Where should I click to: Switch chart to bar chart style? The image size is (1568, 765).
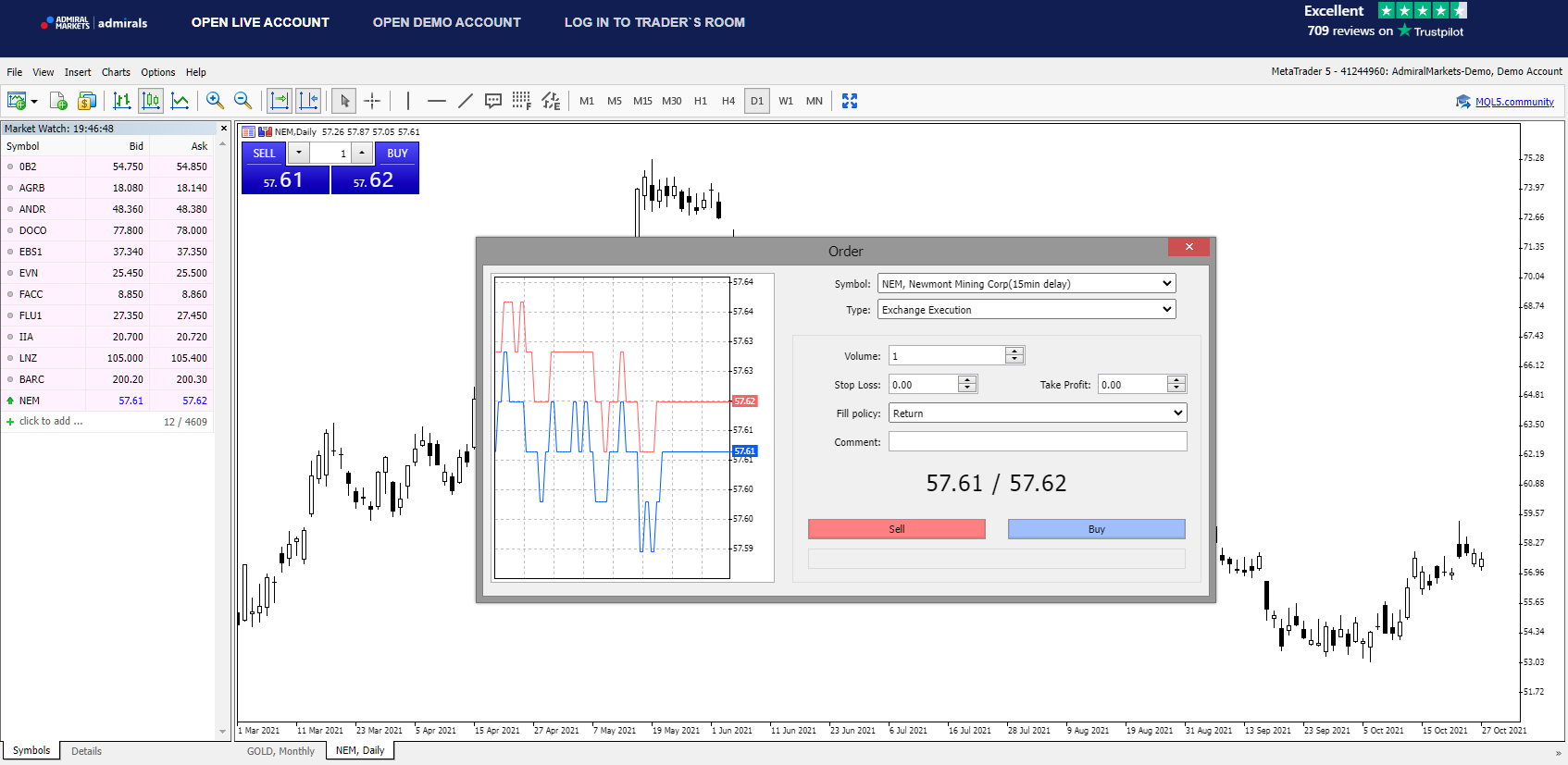coord(122,101)
